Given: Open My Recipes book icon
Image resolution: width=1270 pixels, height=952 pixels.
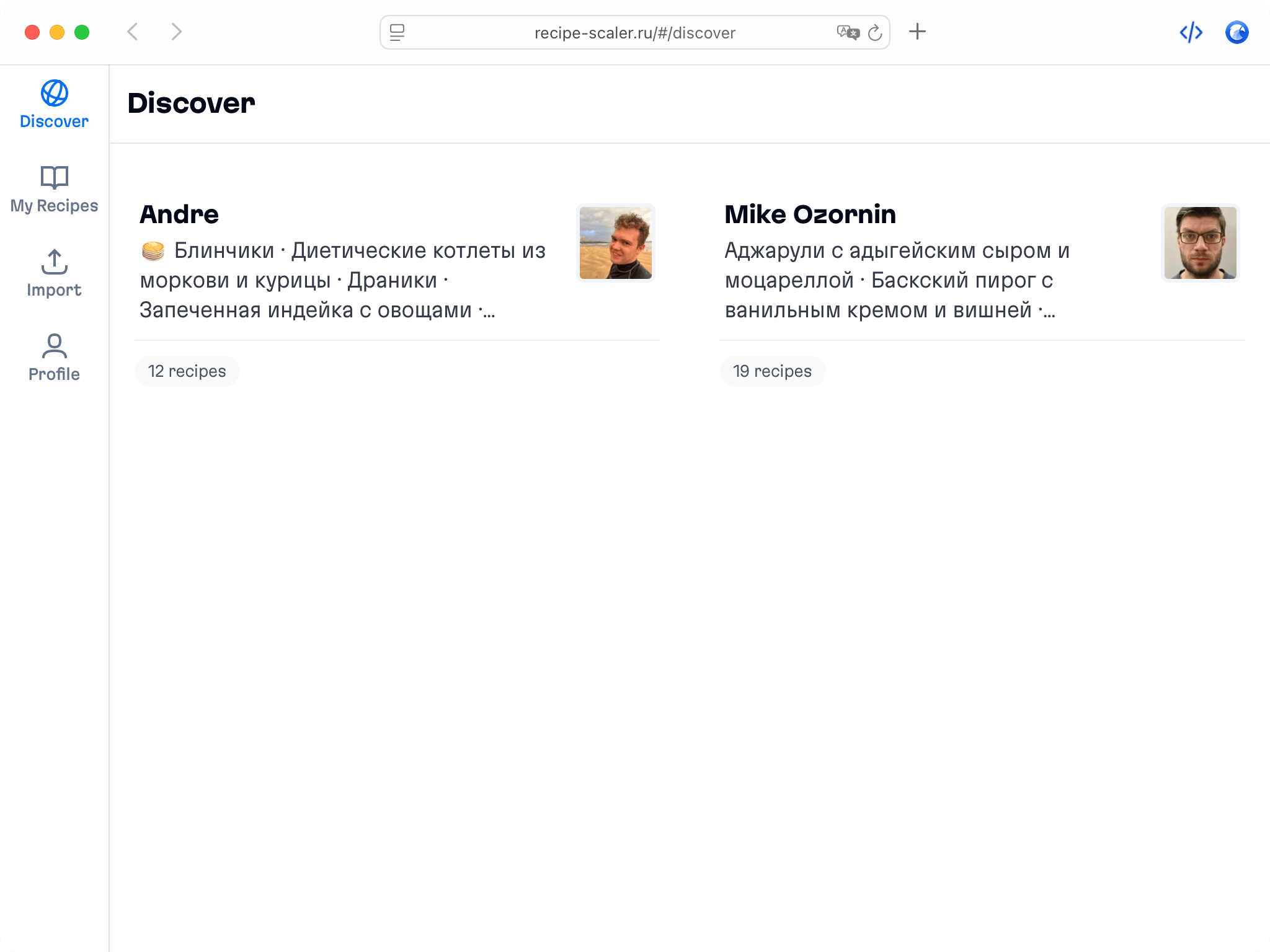Looking at the screenshot, I should (55, 178).
